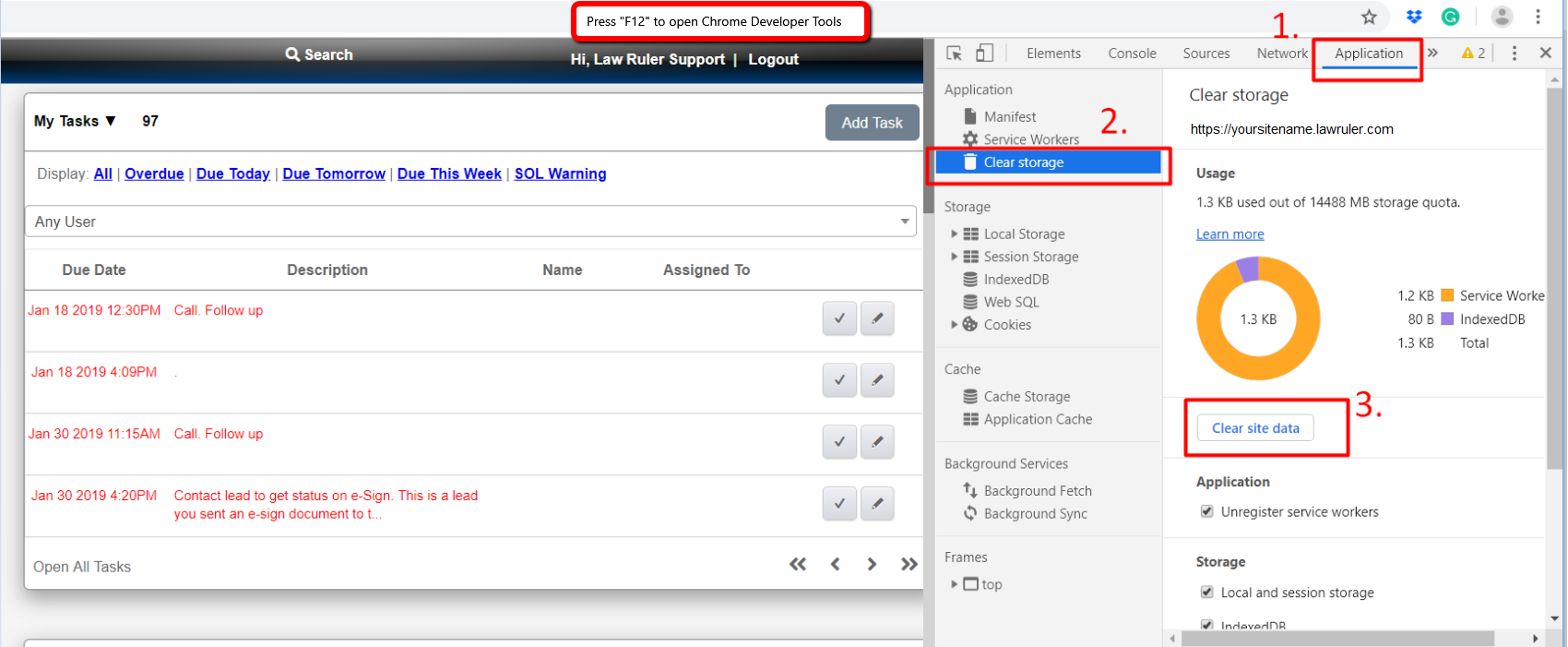Click the orange Service Workers legend swatch
This screenshot has width=1568, height=647.
click(x=1447, y=295)
